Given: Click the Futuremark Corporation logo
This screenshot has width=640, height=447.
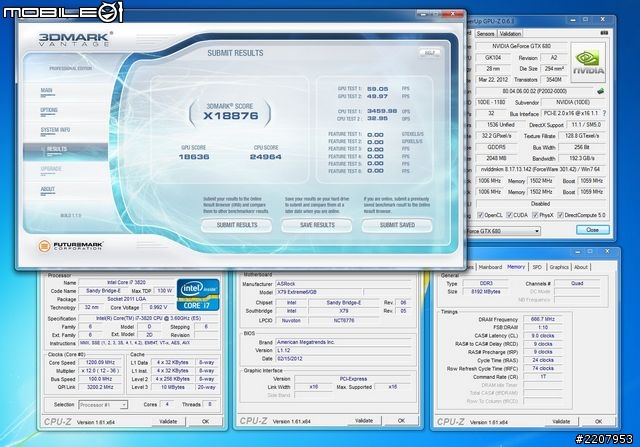Looking at the screenshot, I should (71, 246).
